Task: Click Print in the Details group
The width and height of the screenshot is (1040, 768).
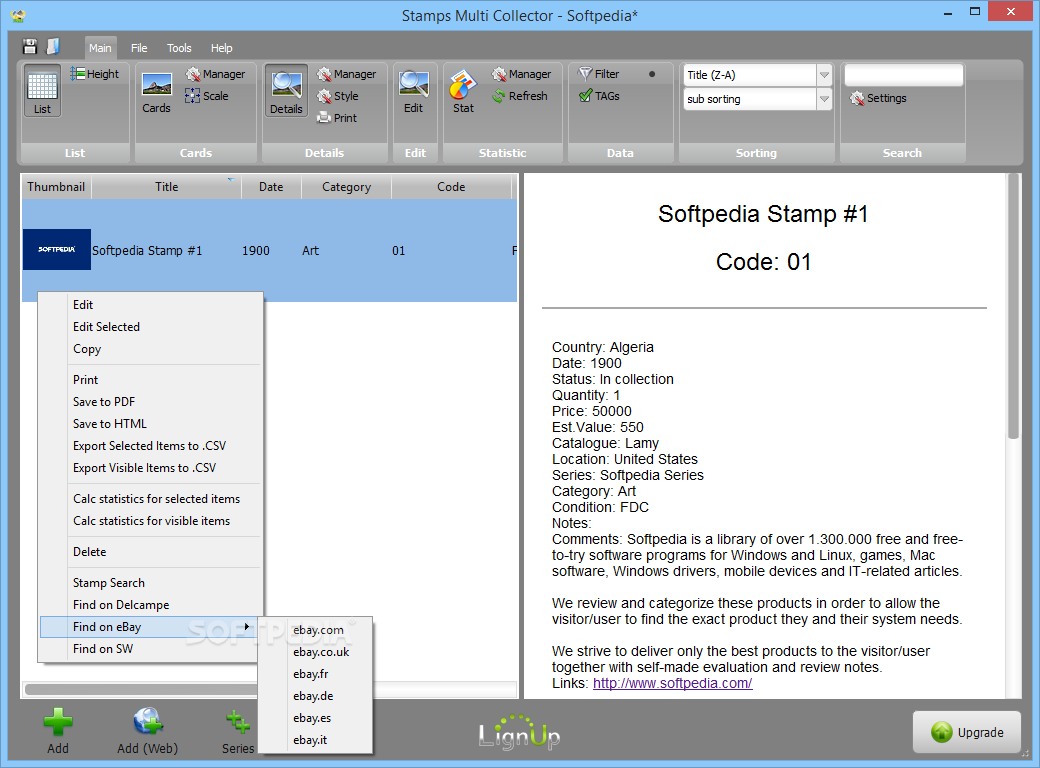Action: coord(338,118)
